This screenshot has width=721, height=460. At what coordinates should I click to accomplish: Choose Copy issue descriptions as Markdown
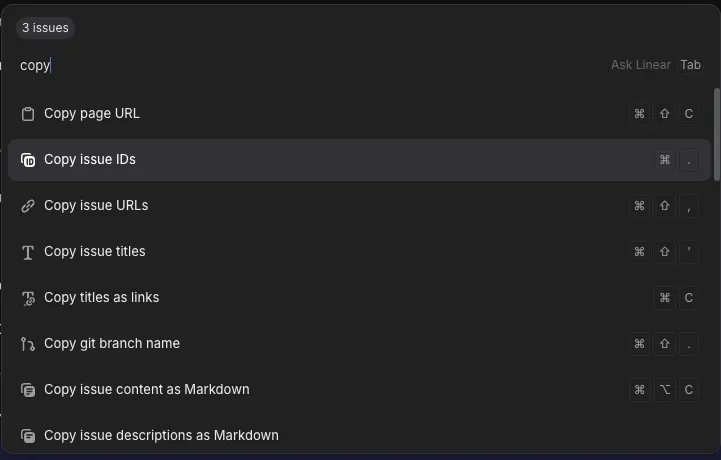click(360, 435)
